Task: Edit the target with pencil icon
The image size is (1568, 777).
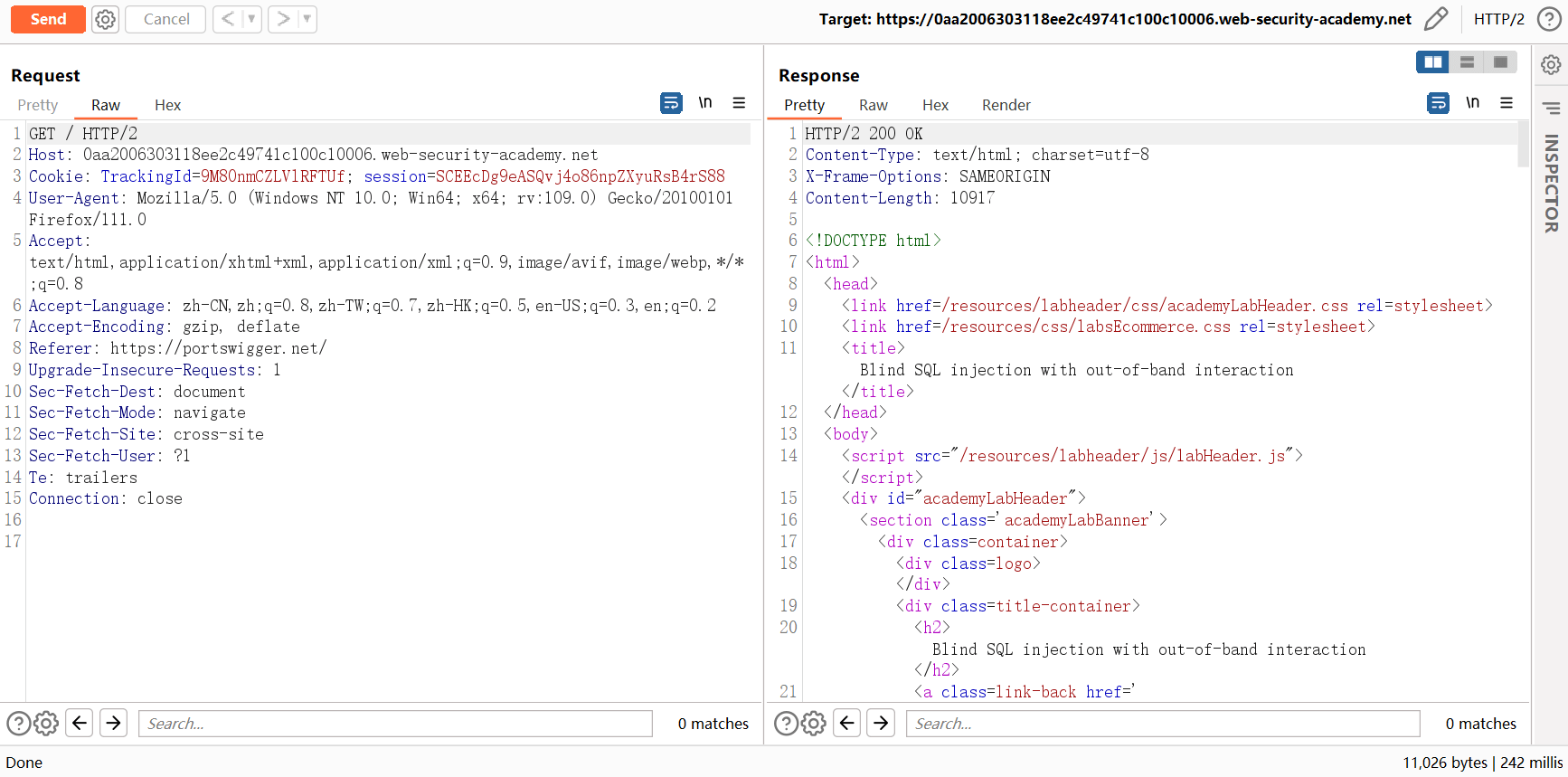Action: coord(1435,19)
